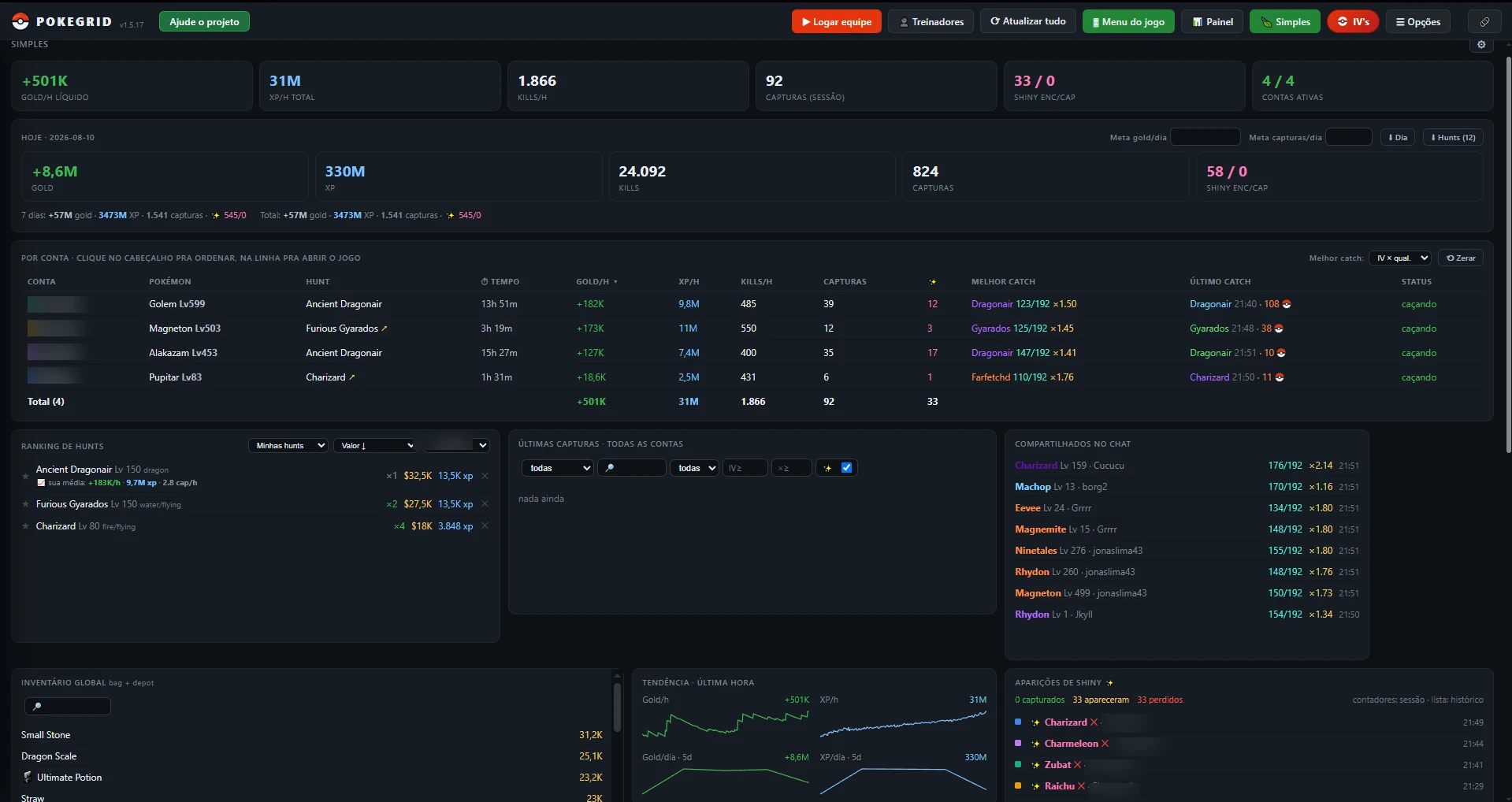Star the Charizard hunt in ranking
This screenshot has width=1512, height=802.
coord(26,526)
